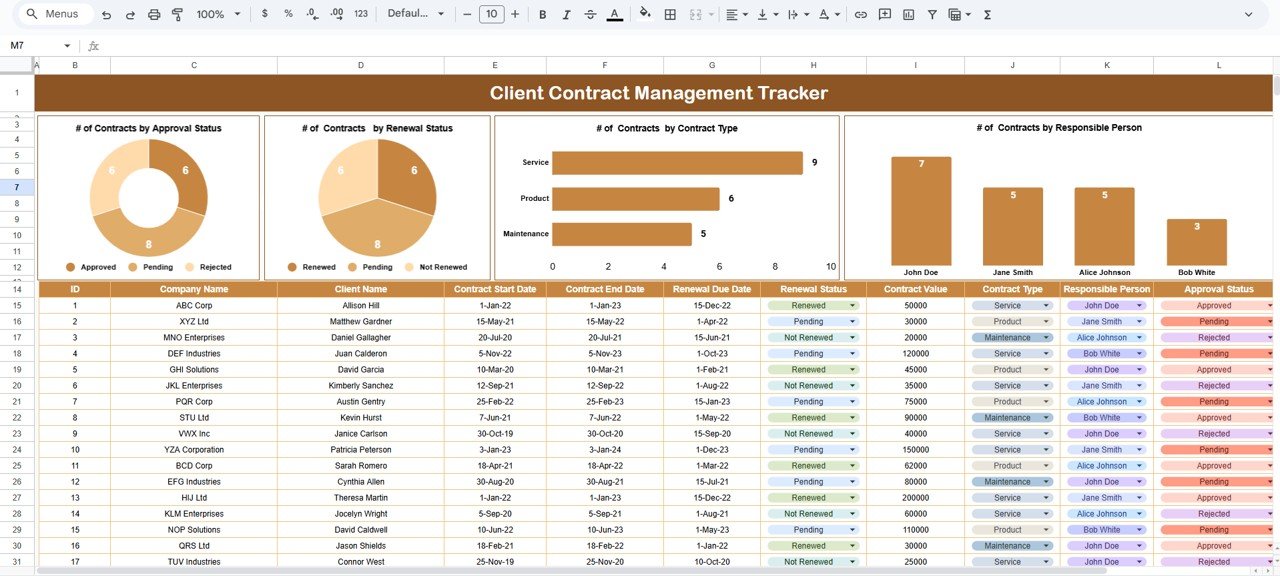The width and height of the screenshot is (1280, 576).
Task: Toggle bold formatting
Action: (x=542, y=14)
